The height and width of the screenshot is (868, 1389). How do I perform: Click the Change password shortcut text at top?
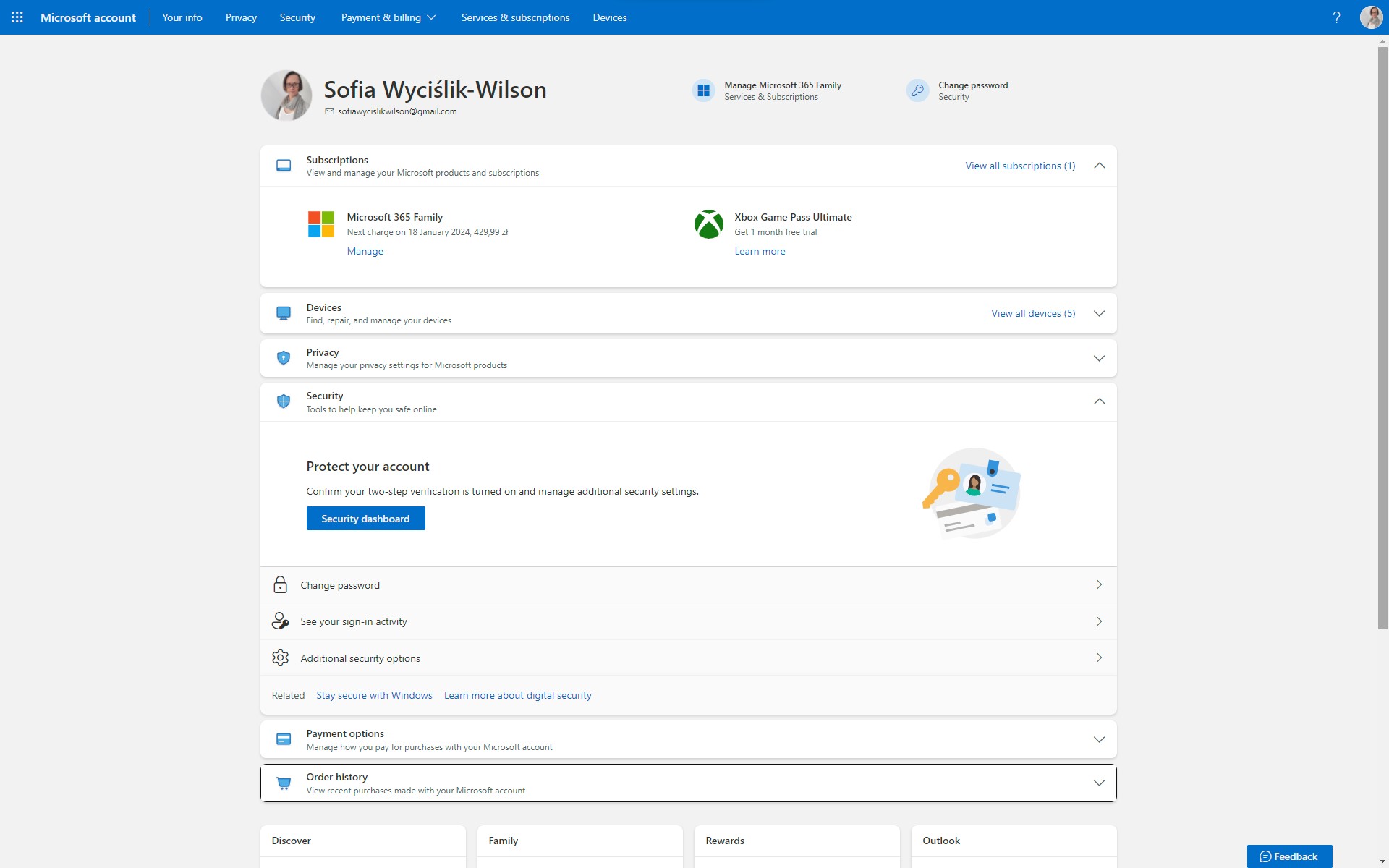(x=973, y=85)
